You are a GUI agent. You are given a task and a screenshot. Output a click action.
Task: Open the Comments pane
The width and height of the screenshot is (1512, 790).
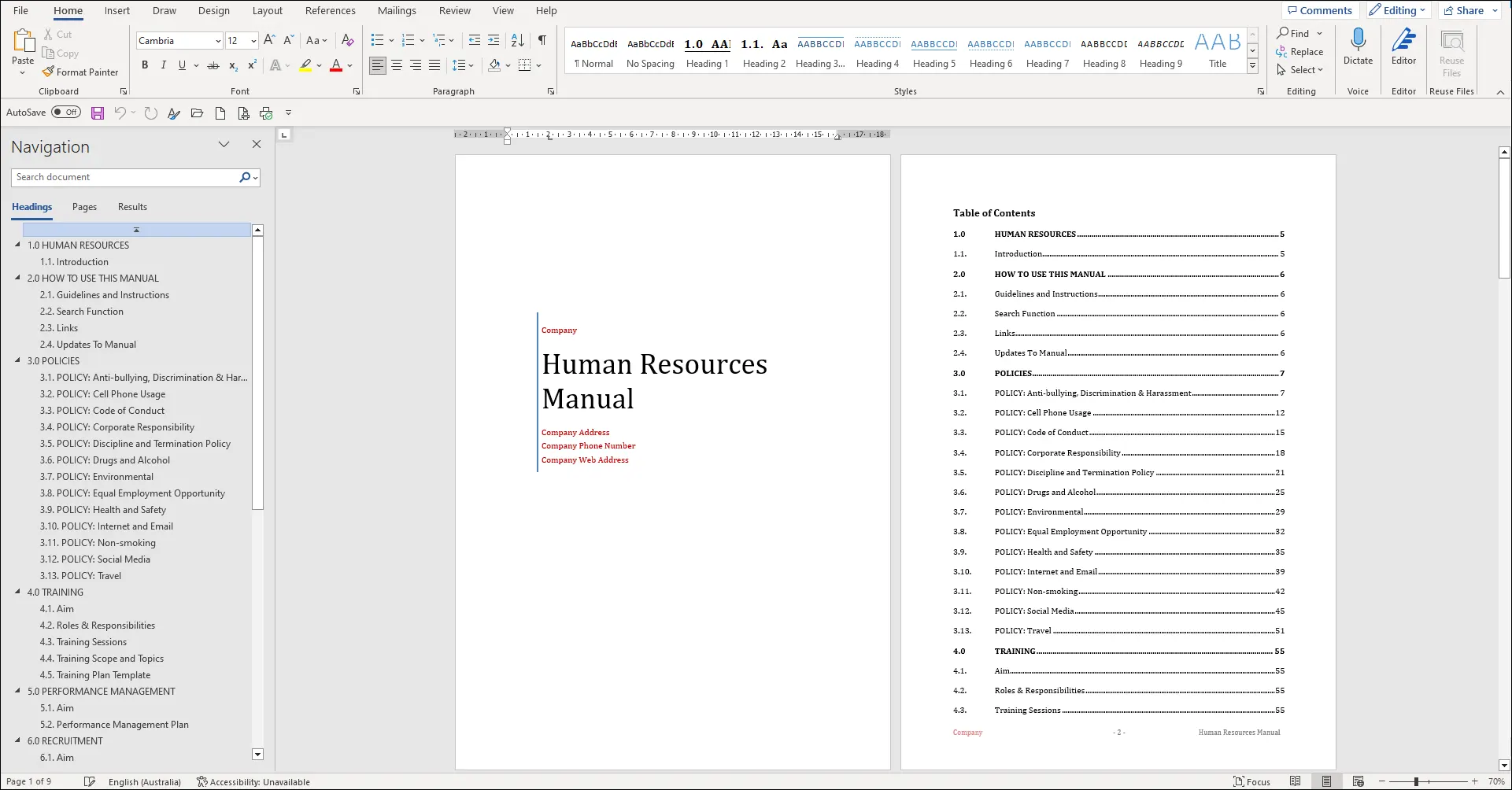click(1320, 10)
